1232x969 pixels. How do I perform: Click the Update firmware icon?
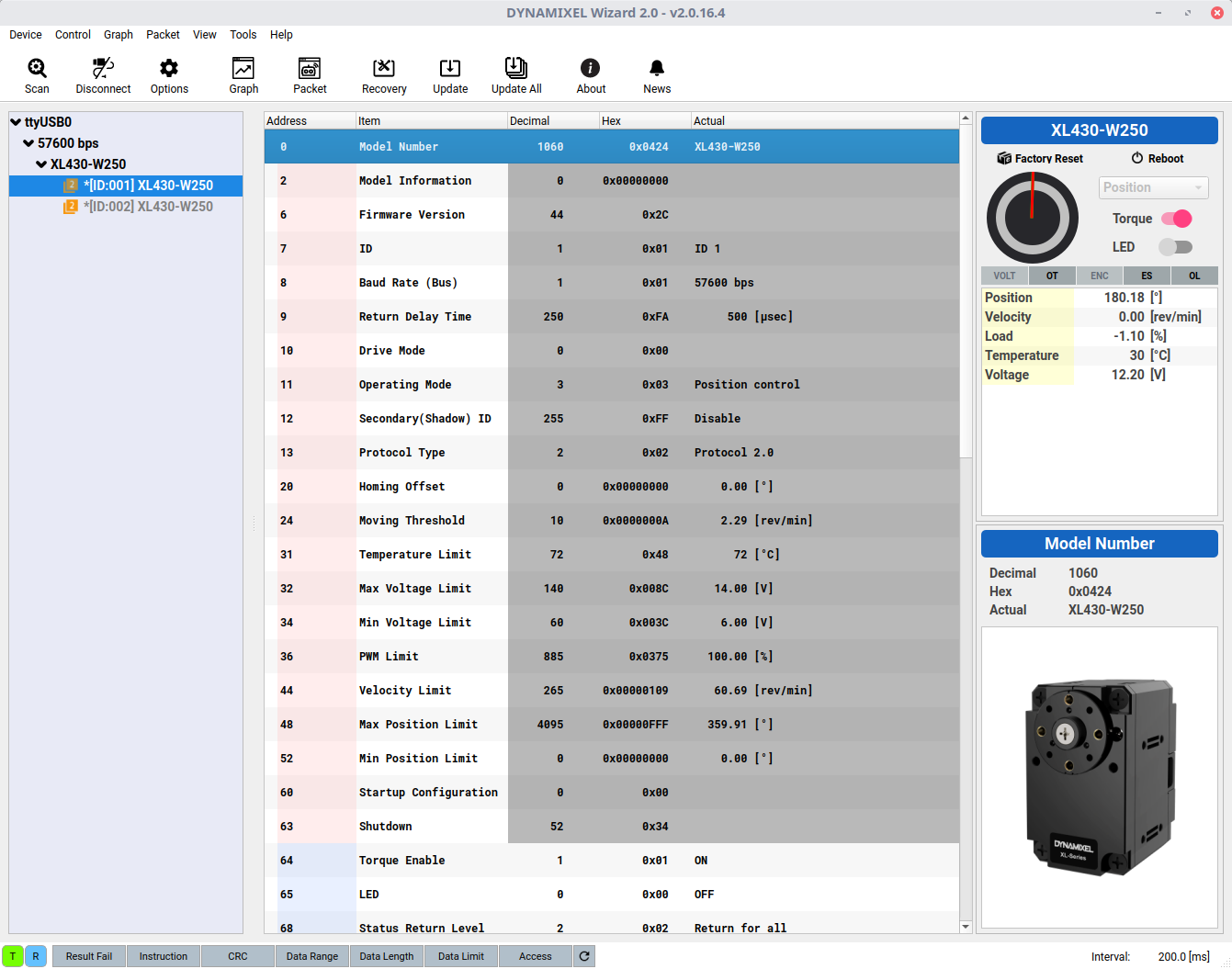coord(450,68)
